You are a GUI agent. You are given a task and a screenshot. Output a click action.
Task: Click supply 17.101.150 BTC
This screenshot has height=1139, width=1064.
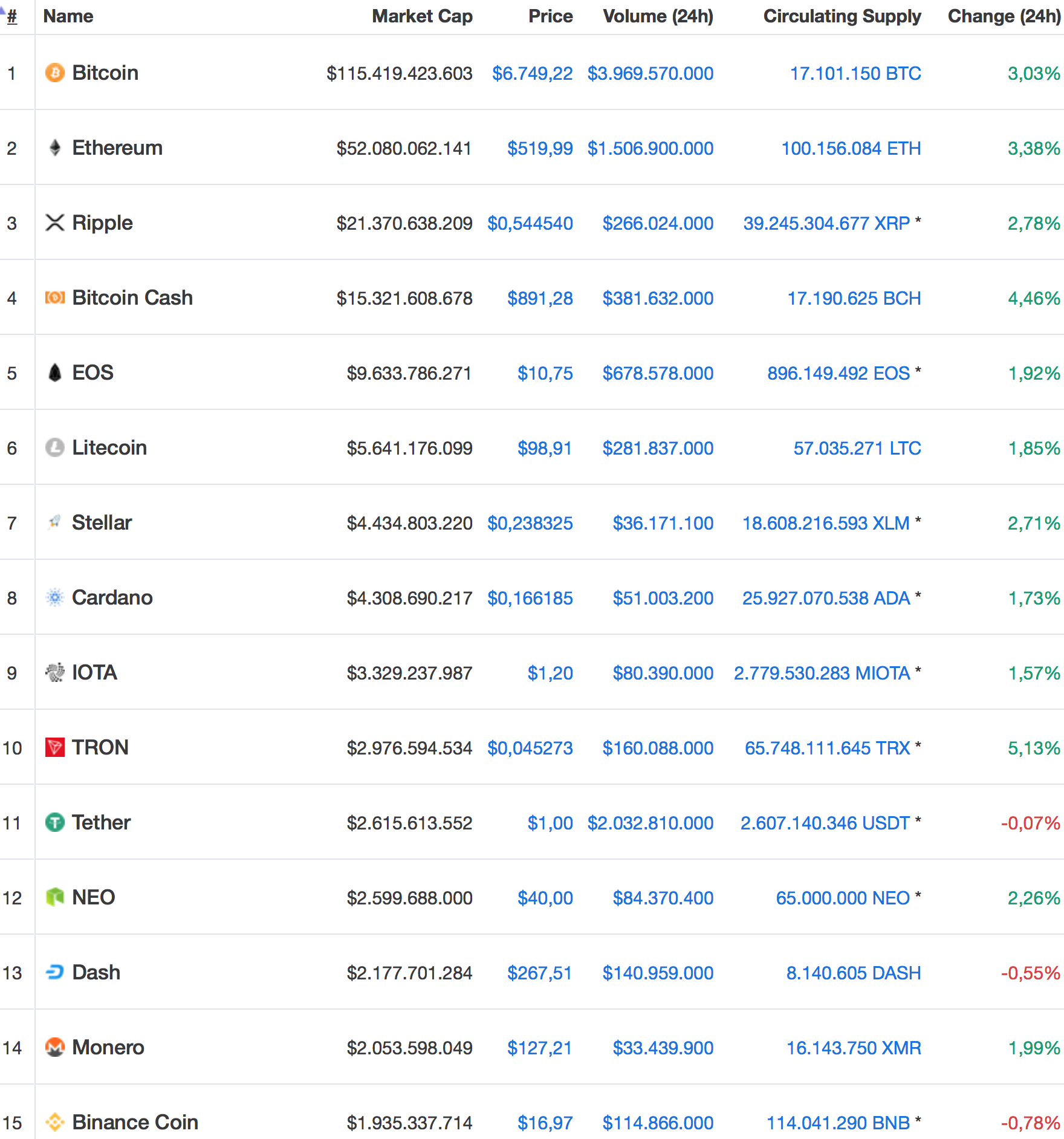[856, 74]
